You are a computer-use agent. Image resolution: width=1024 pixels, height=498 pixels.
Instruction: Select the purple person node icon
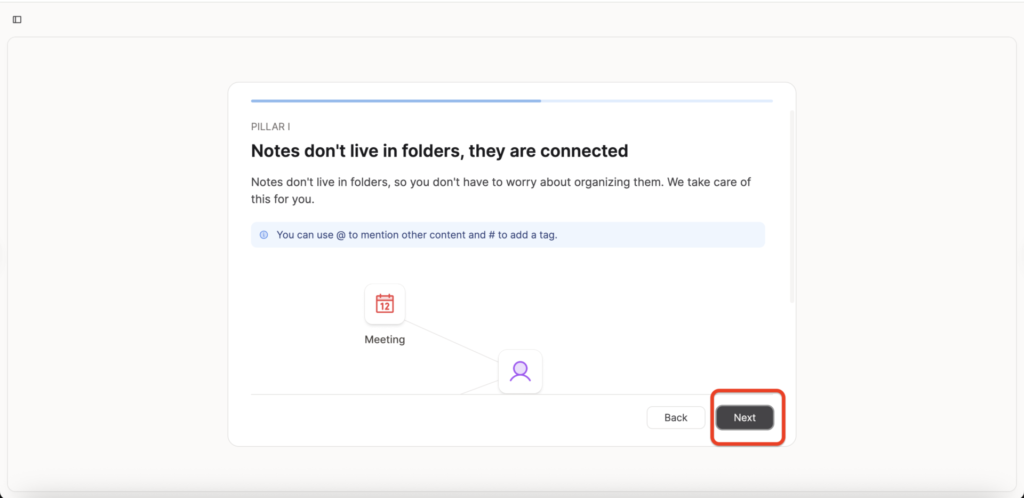(519, 371)
